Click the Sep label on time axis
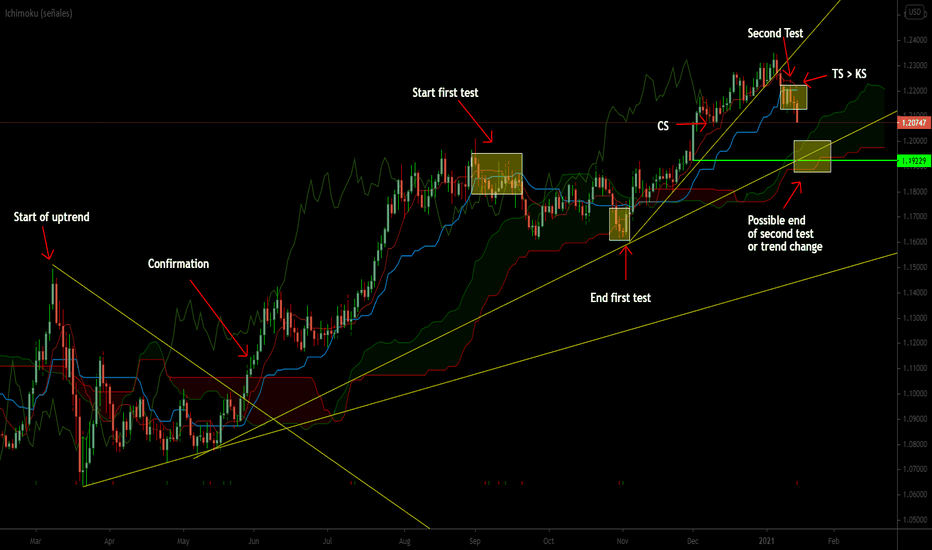The image size is (932, 550). 474,541
